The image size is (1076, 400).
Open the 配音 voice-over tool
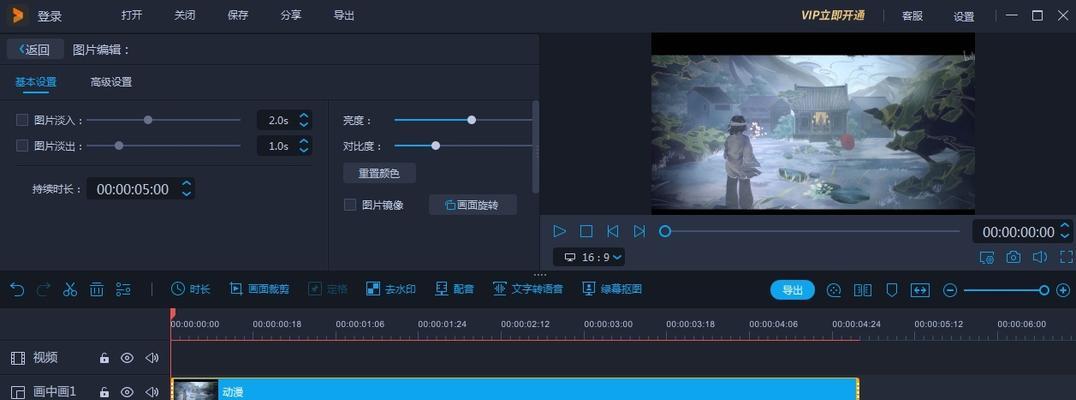tap(454, 290)
